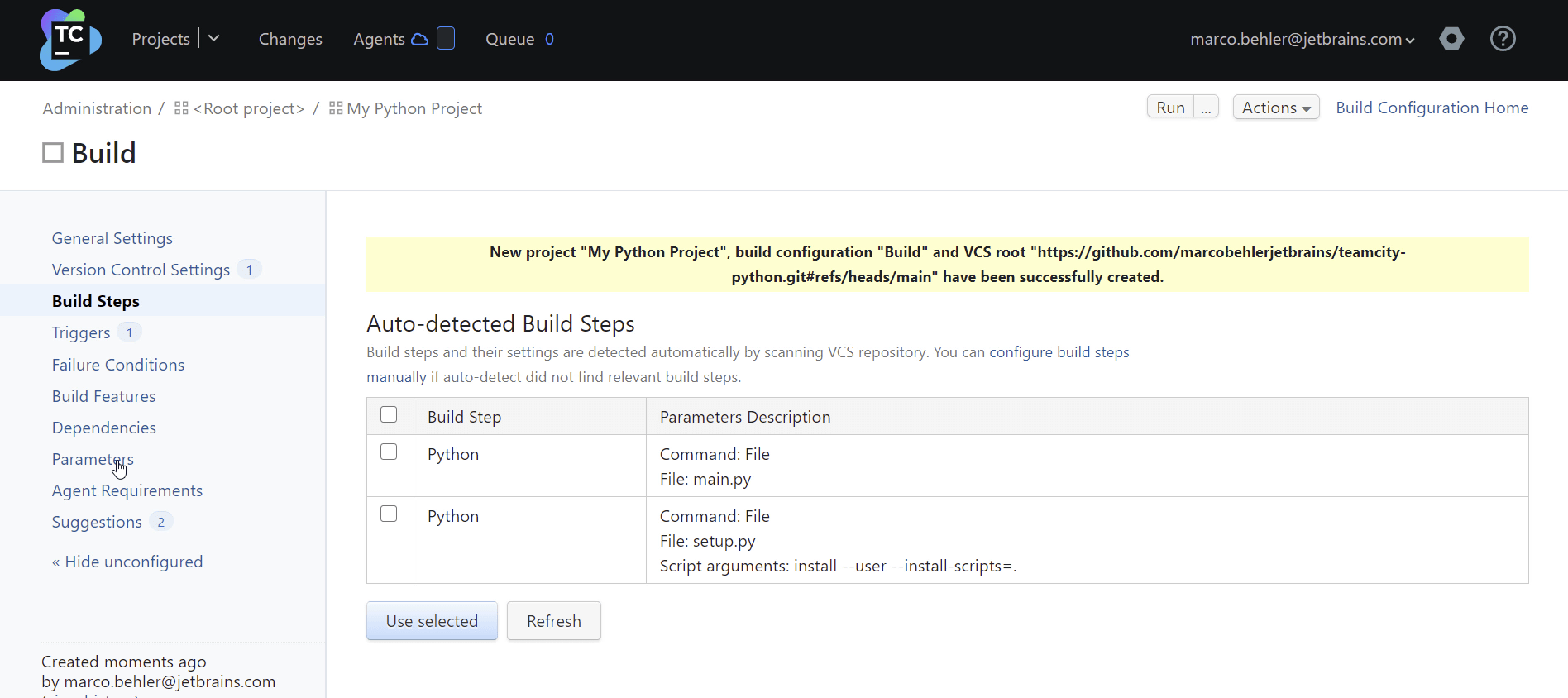Open Version Control Settings in sidebar
This screenshot has height=698, width=1568.
point(141,270)
